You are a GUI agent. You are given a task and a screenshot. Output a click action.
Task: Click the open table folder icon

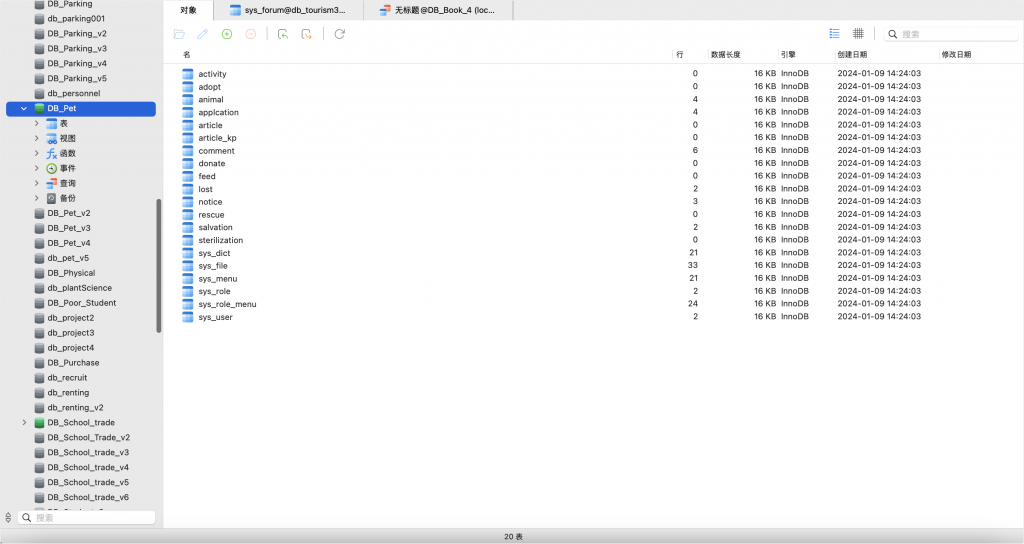click(179, 34)
